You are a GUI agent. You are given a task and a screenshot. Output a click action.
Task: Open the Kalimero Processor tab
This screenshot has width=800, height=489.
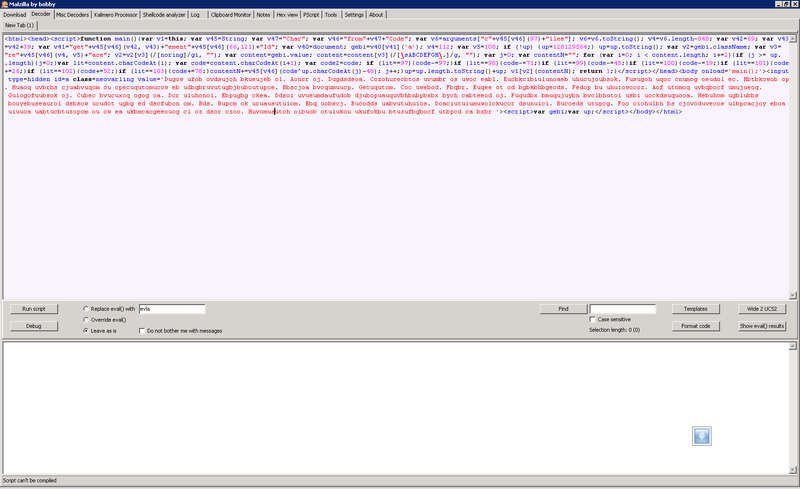click(x=115, y=15)
